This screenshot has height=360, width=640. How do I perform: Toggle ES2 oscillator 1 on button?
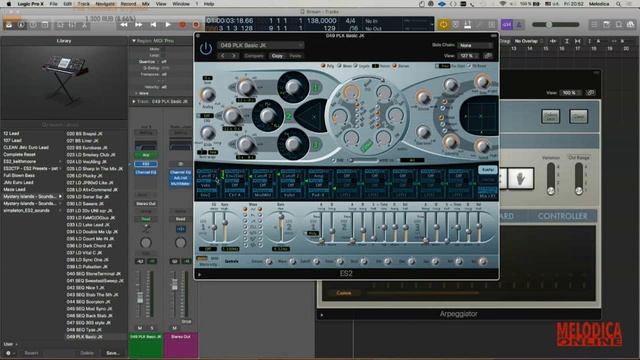pos(315,88)
